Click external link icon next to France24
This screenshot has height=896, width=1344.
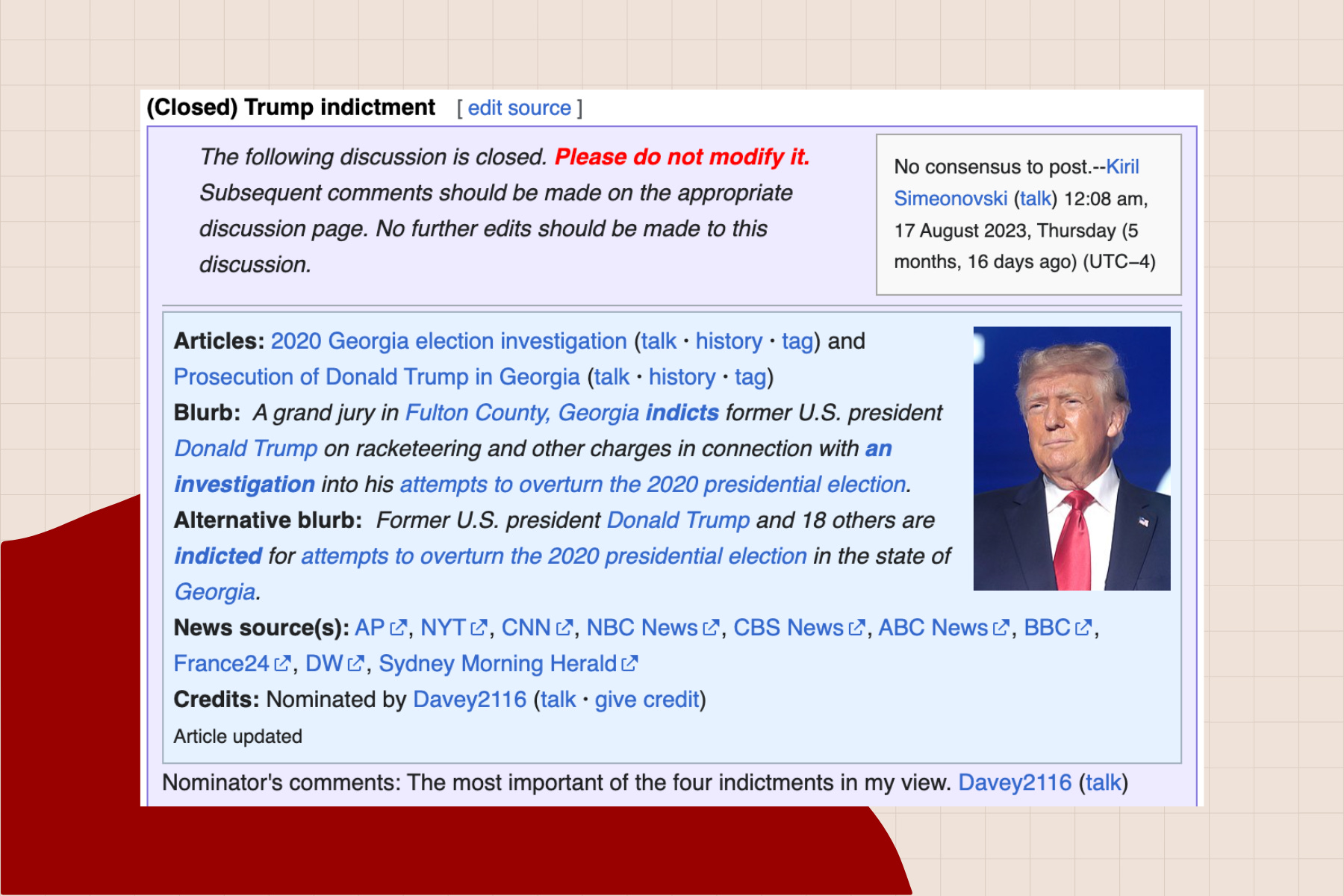[283, 664]
